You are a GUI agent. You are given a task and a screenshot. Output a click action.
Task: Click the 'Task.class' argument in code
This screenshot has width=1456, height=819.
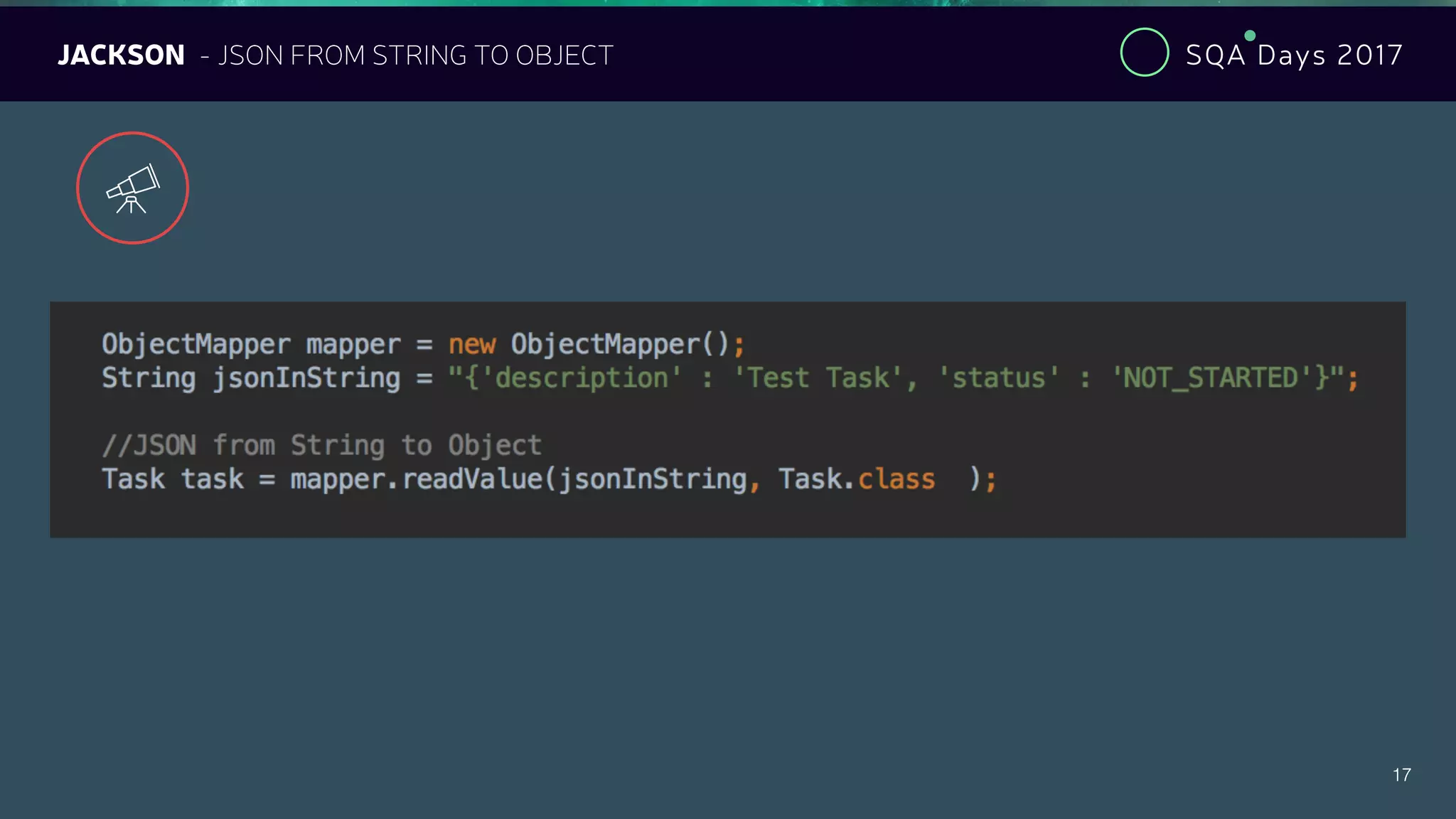tap(857, 479)
